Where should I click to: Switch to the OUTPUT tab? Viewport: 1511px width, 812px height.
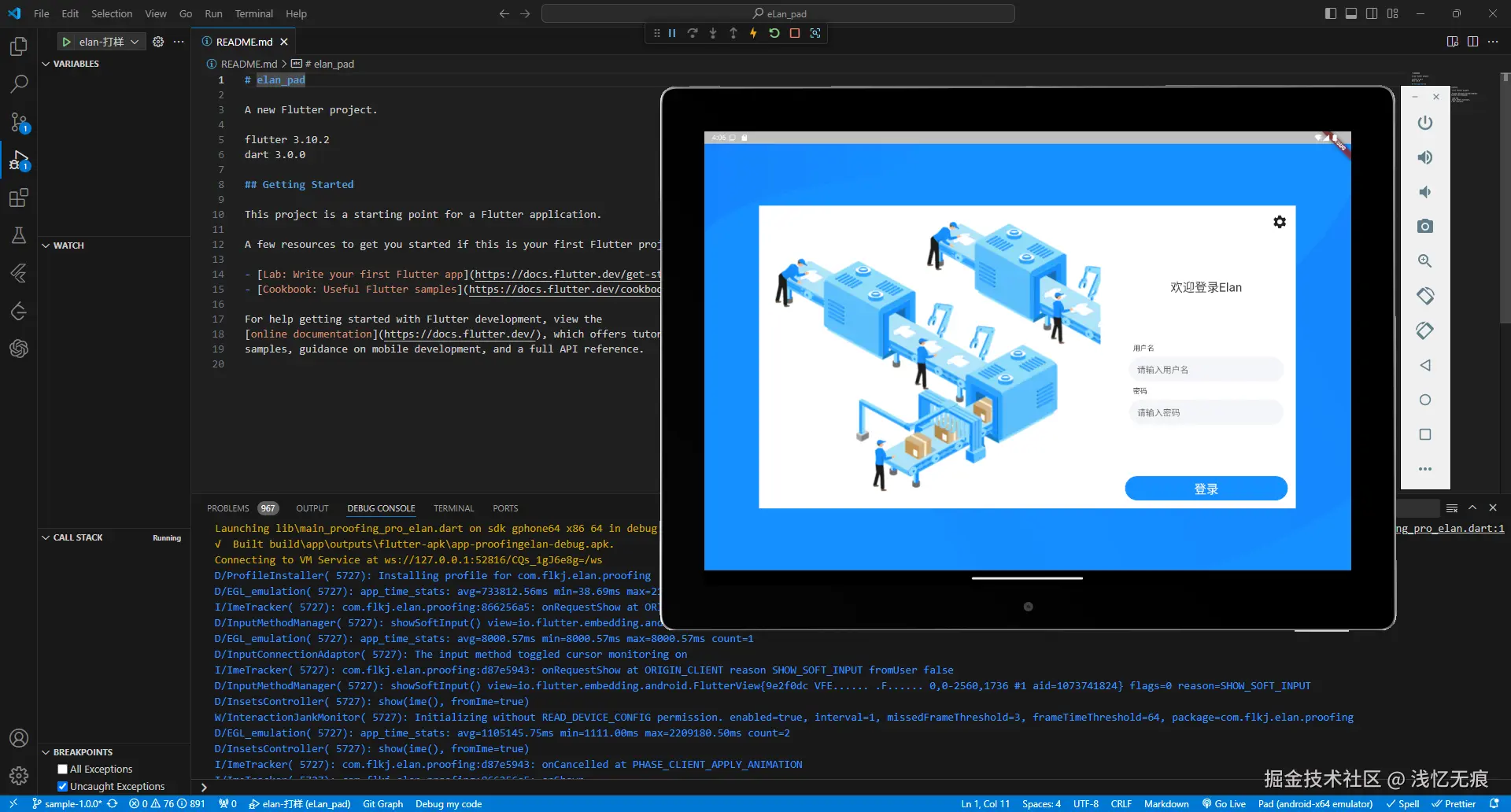312,508
